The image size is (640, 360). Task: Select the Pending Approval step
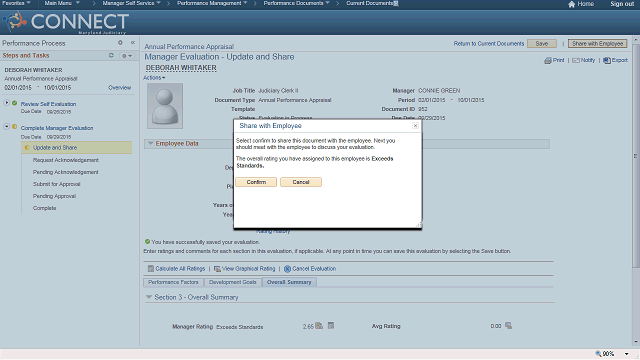54,196
